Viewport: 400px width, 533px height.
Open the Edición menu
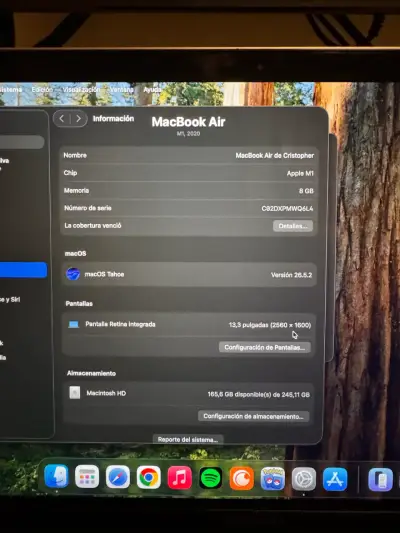[x=42, y=89]
